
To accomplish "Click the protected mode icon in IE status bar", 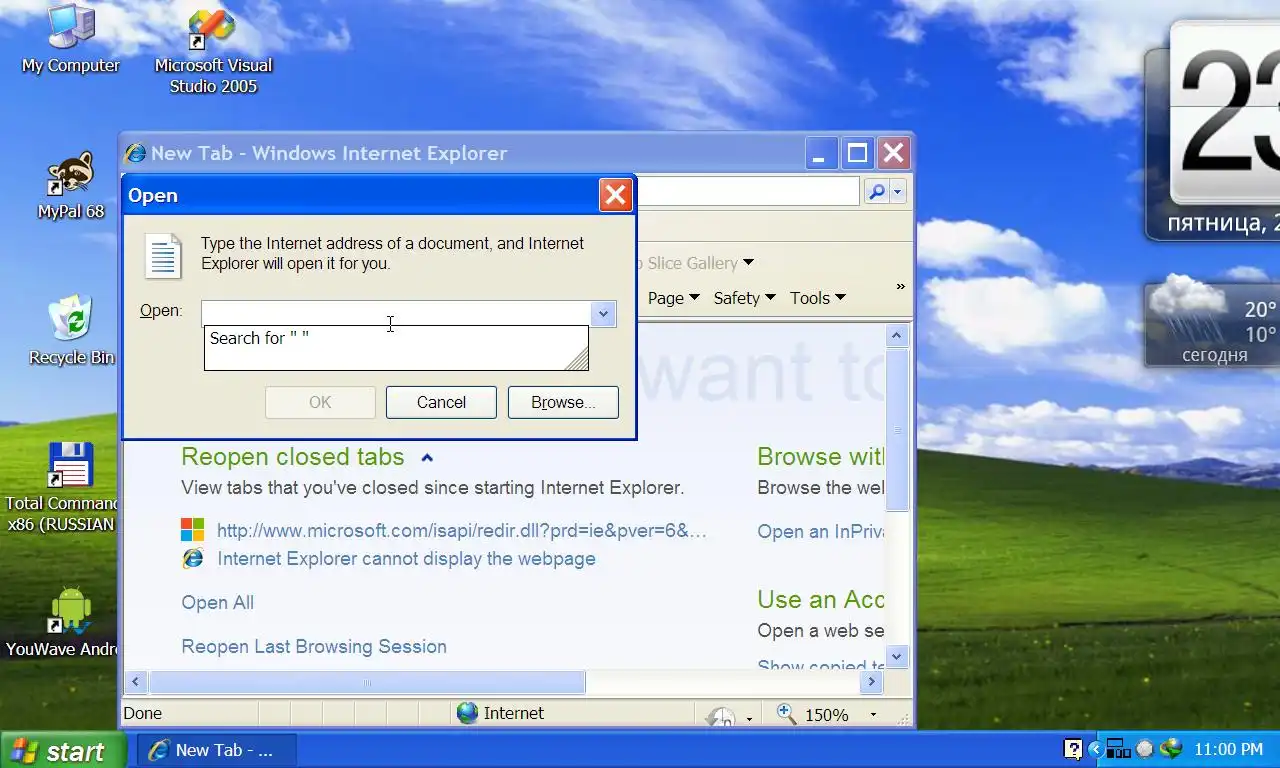I will click(x=720, y=716).
